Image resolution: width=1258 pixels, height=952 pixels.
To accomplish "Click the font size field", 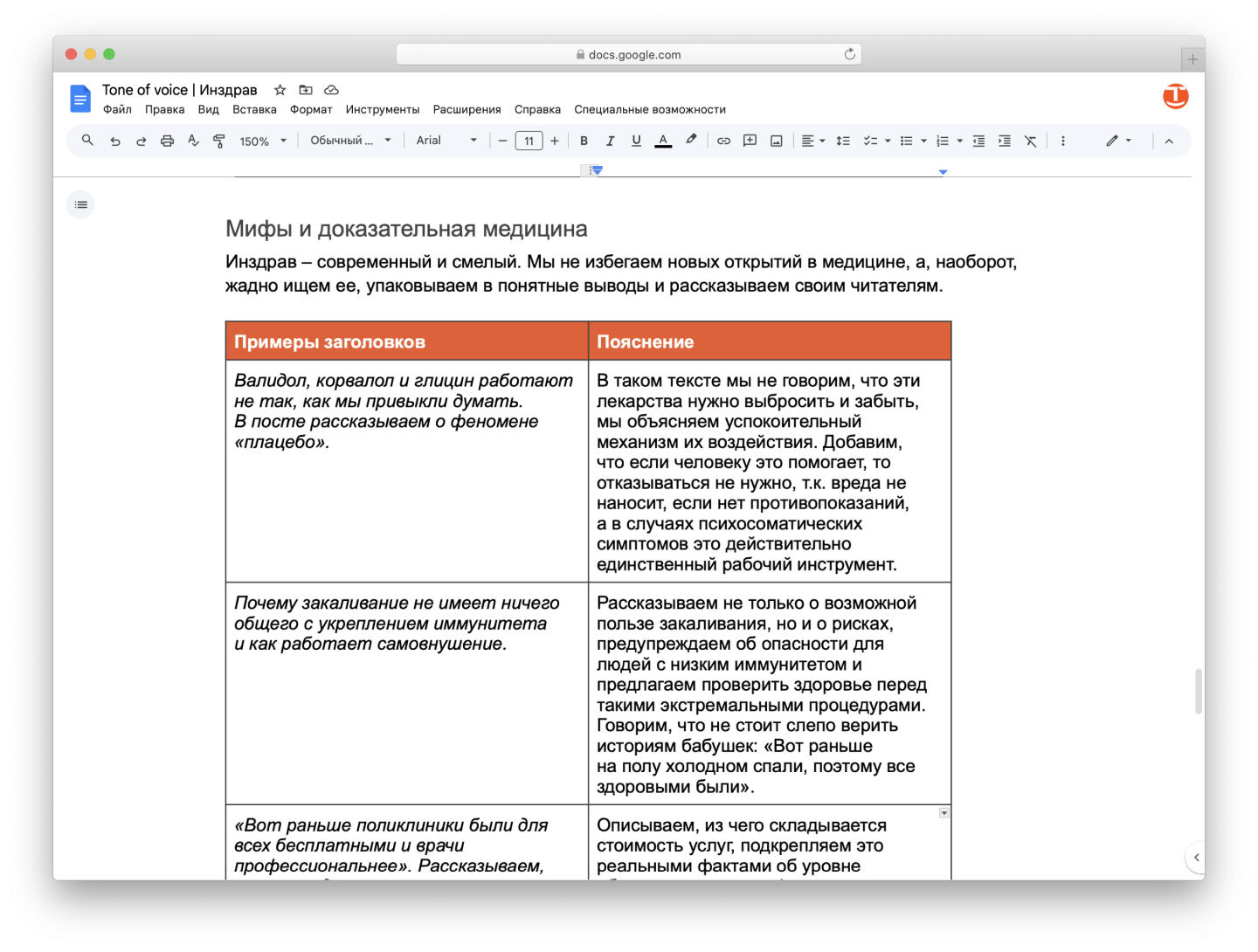I will pyautogui.click(x=529, y=141).
